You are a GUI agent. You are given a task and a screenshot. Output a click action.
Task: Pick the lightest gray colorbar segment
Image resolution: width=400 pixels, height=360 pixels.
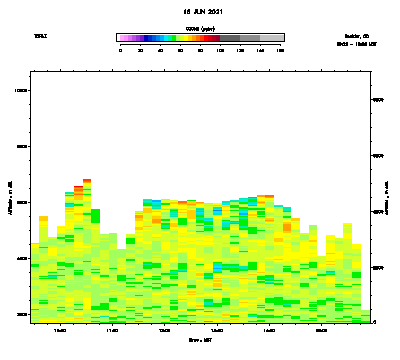pos(272,38)
